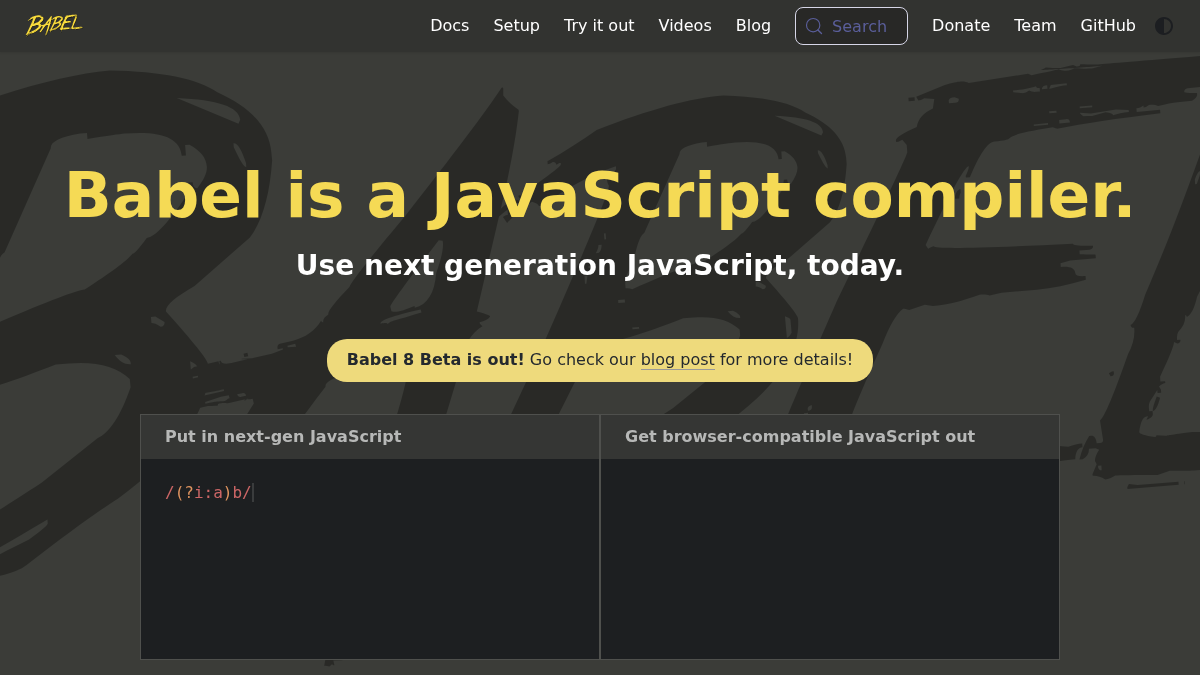Open the GitHub link
The width and height of the screenshot is (1200, 675).
click(x=1108, y=26)
